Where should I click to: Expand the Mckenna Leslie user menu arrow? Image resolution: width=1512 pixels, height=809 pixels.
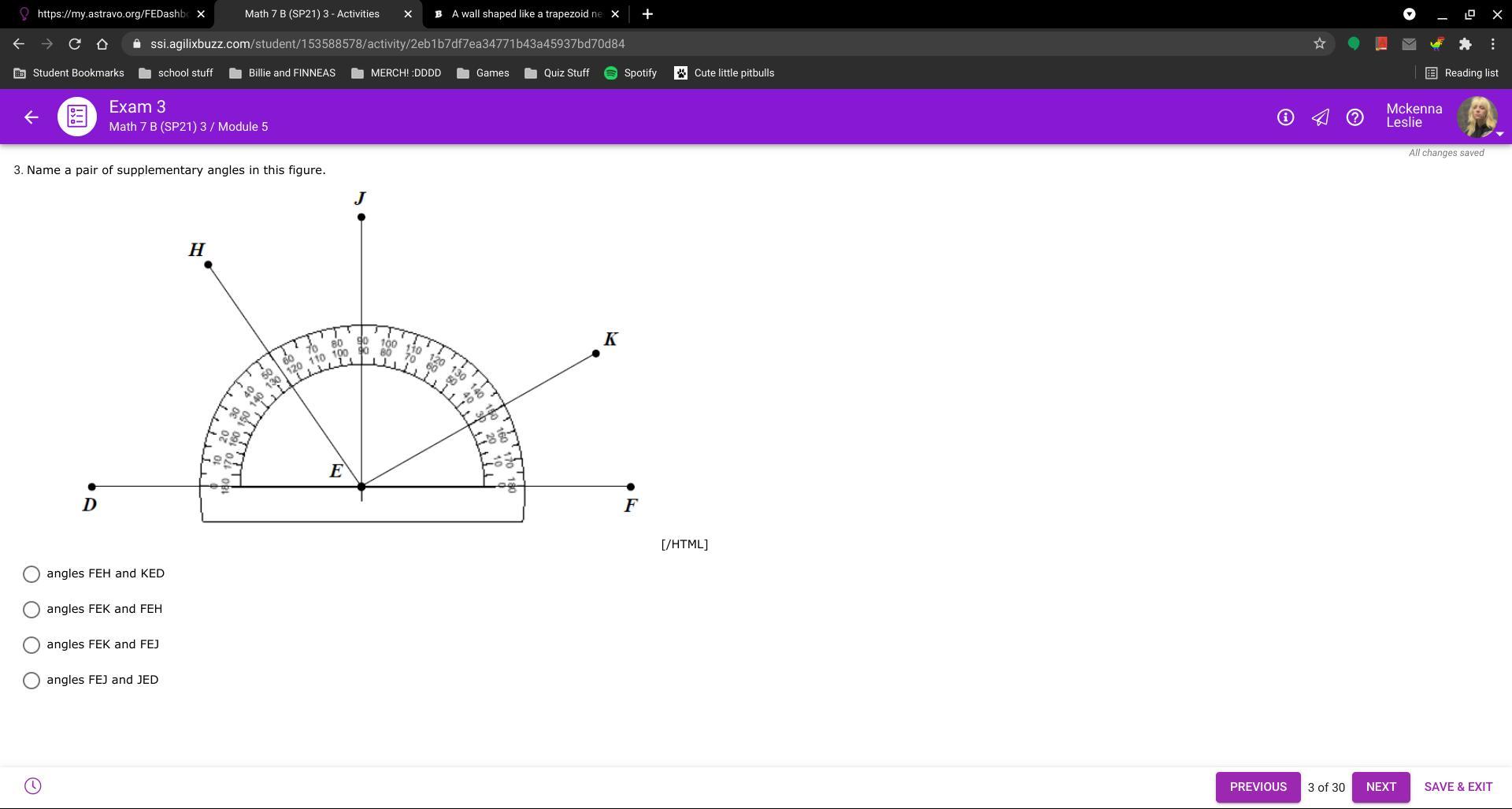click(1499, 134)
